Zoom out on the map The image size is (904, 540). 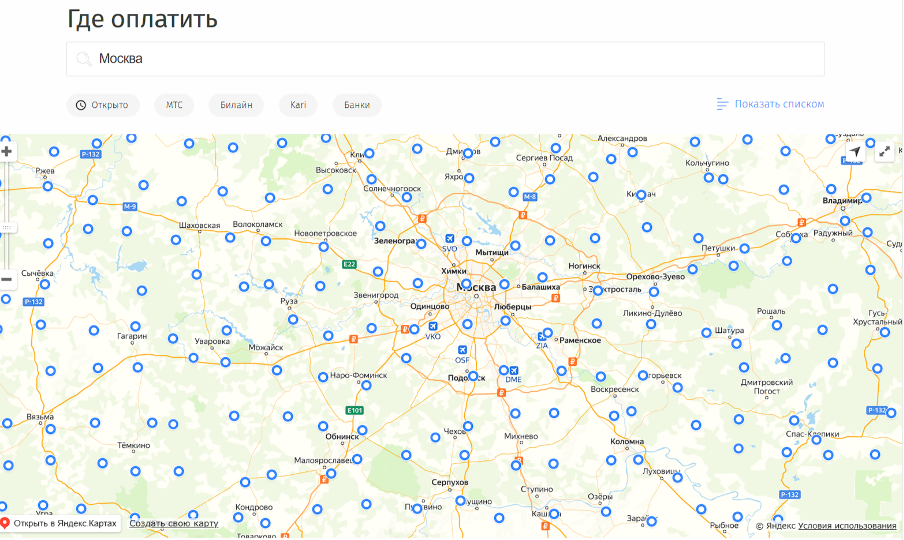pos(7,279)
